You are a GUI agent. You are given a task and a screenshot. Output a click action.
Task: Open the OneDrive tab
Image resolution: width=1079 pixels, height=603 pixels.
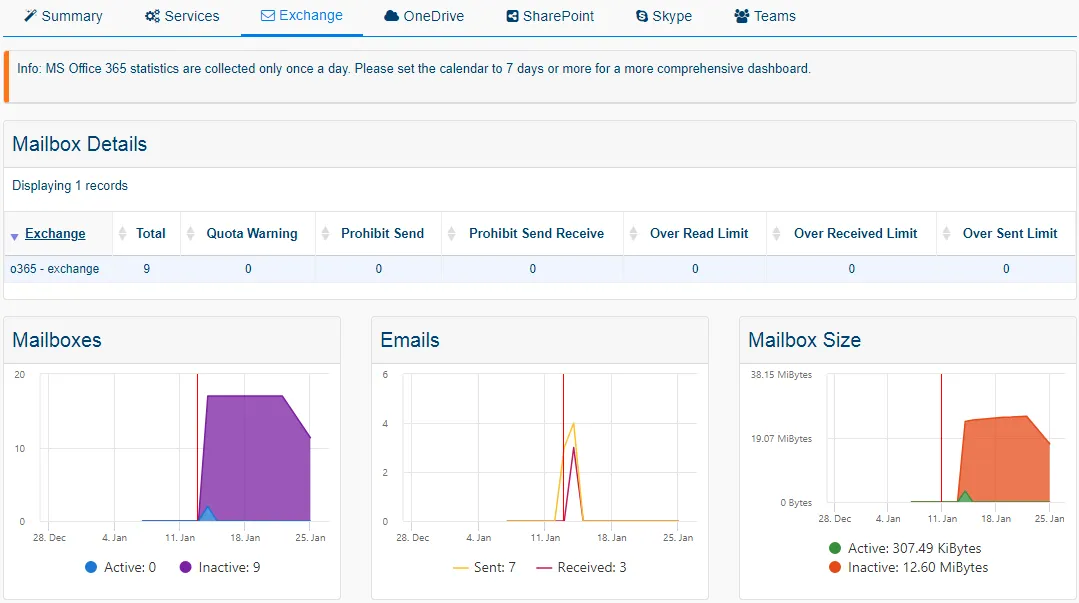424,16
